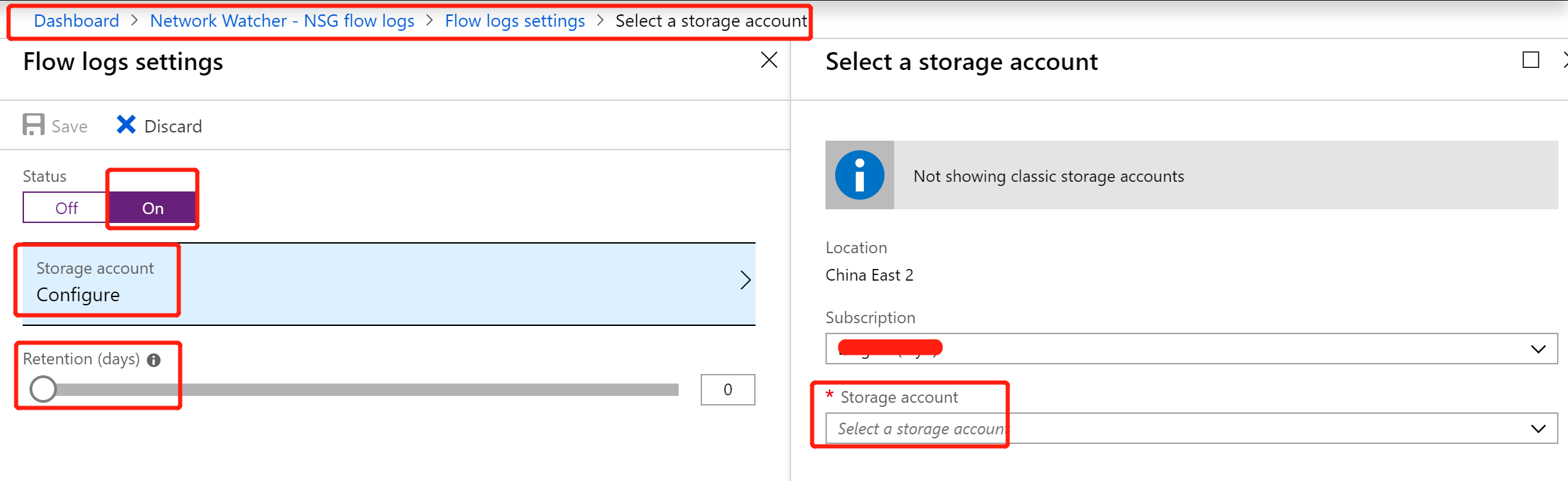Maximize the Select a storage account pane
The width and height of the screenshot is (1568, 481).
tap(1530, 60)
